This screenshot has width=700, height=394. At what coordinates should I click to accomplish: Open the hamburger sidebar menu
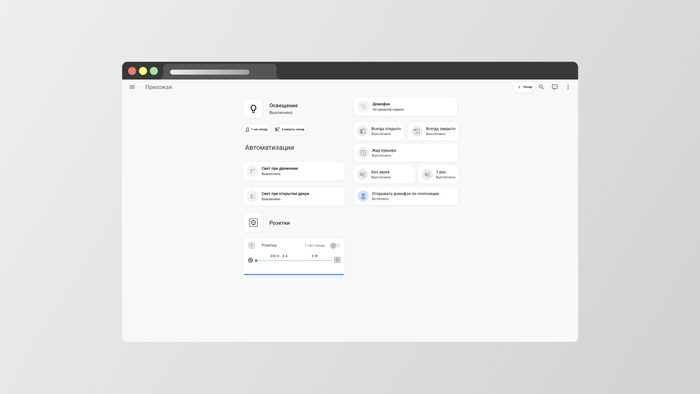tap(132, 87)
